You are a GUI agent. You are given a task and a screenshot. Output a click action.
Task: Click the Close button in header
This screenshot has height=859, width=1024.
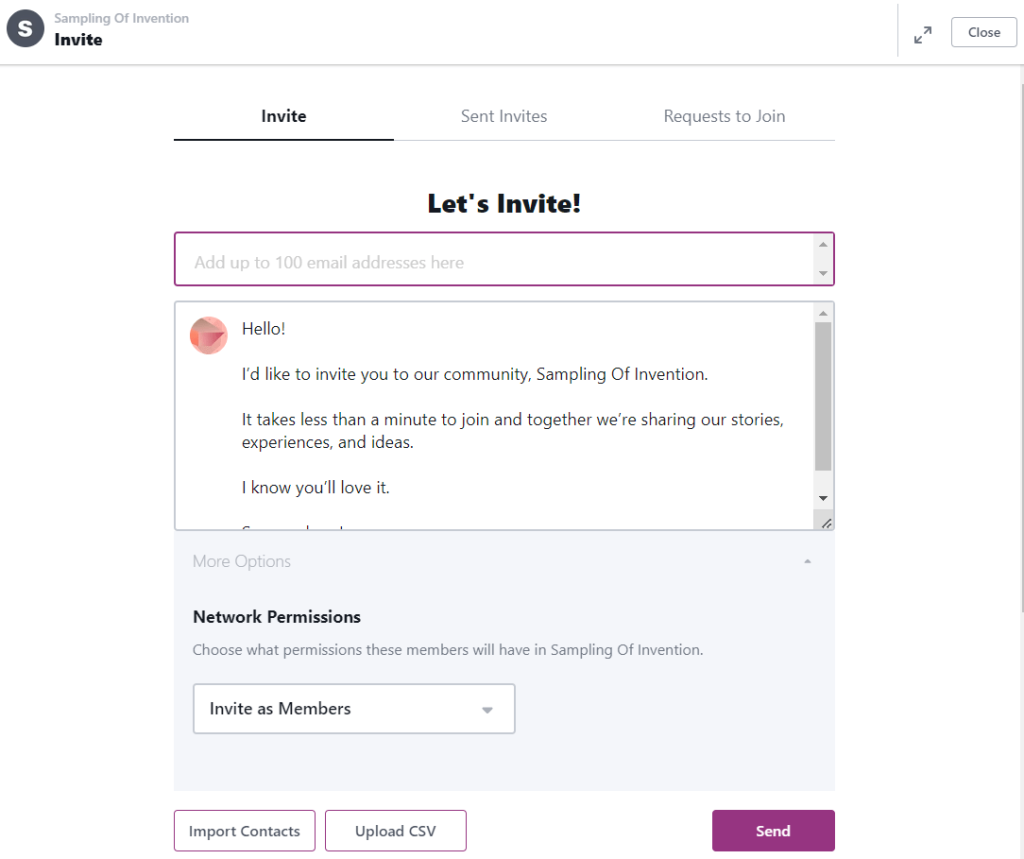pyautogui.click(x=984, y=33)
